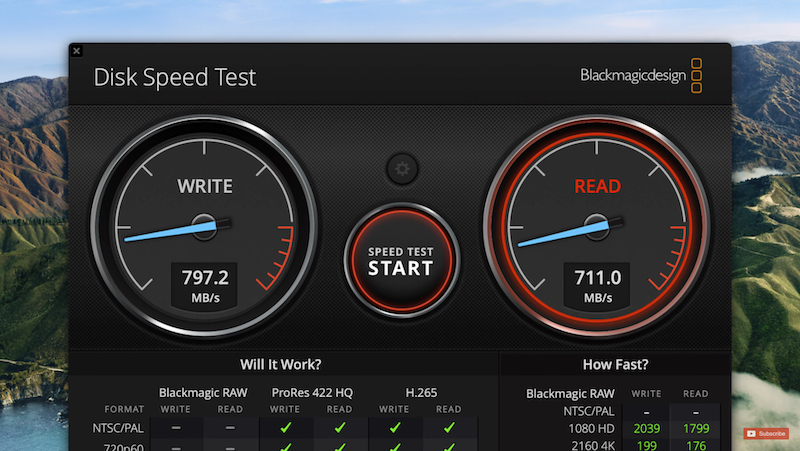Click READ subheader under H.265

[448, 409]
